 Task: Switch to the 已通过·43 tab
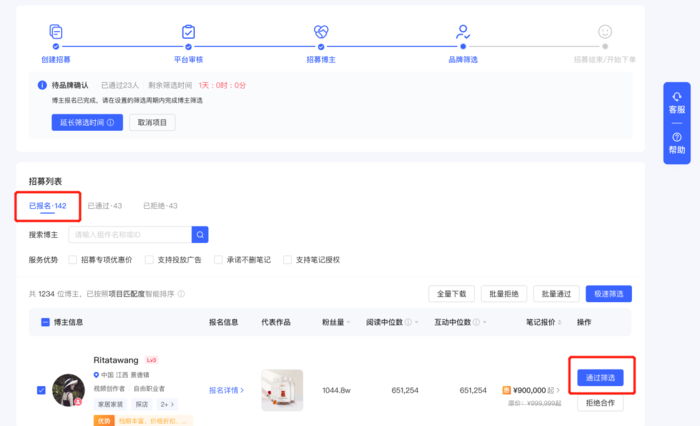click(x=104, y=206)
